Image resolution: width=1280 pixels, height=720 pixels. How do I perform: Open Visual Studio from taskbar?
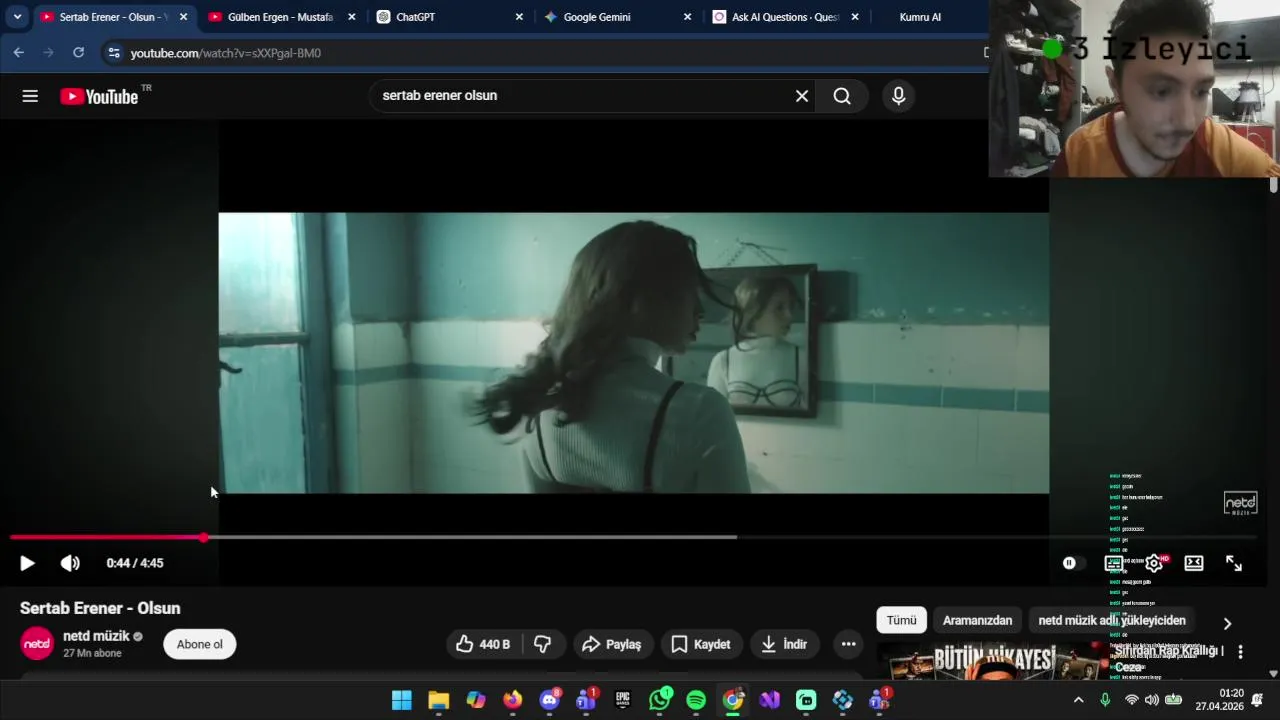[x=770, y=700]
